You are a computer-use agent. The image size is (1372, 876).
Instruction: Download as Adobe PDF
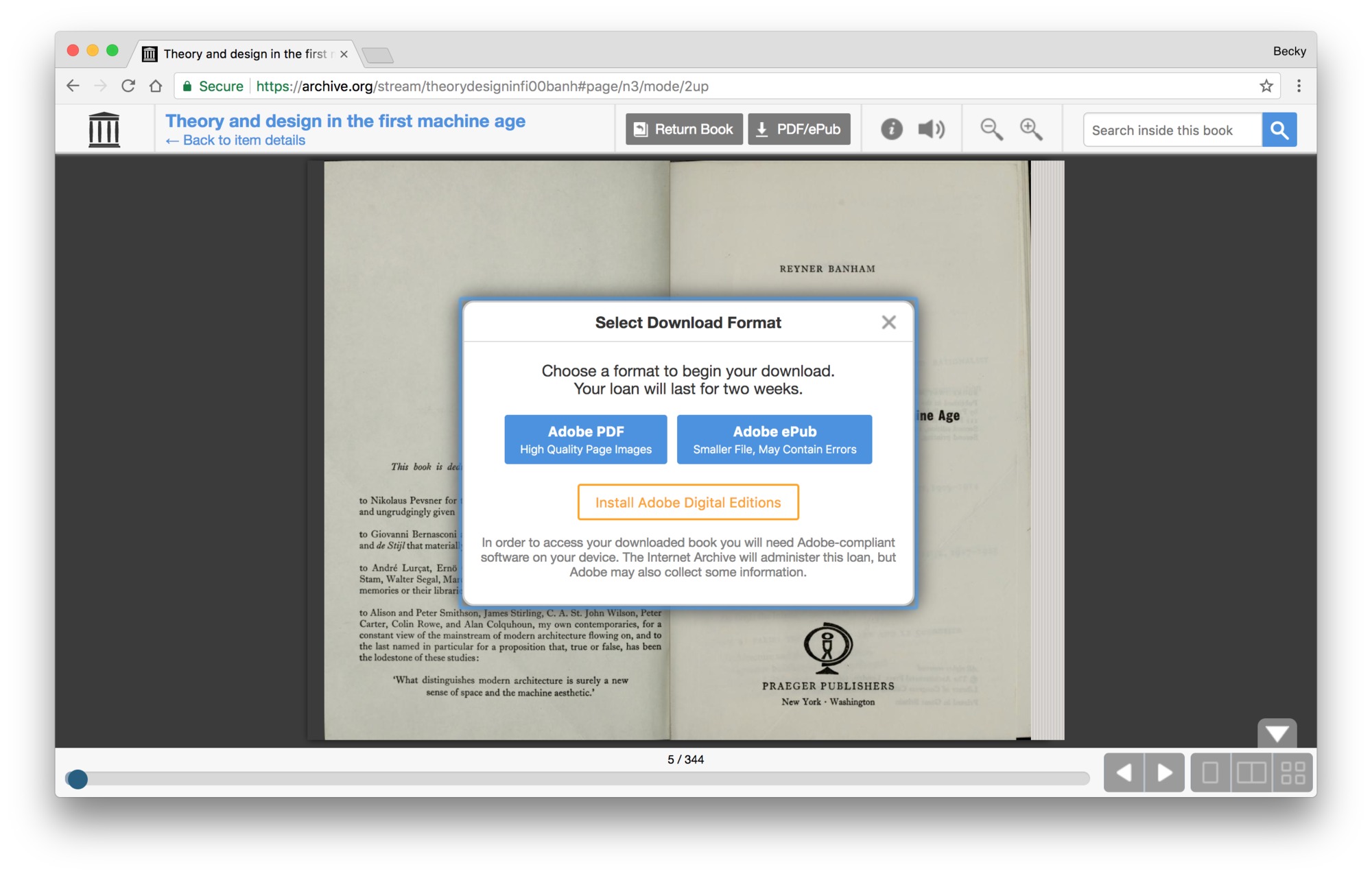[x=585, y=439]
